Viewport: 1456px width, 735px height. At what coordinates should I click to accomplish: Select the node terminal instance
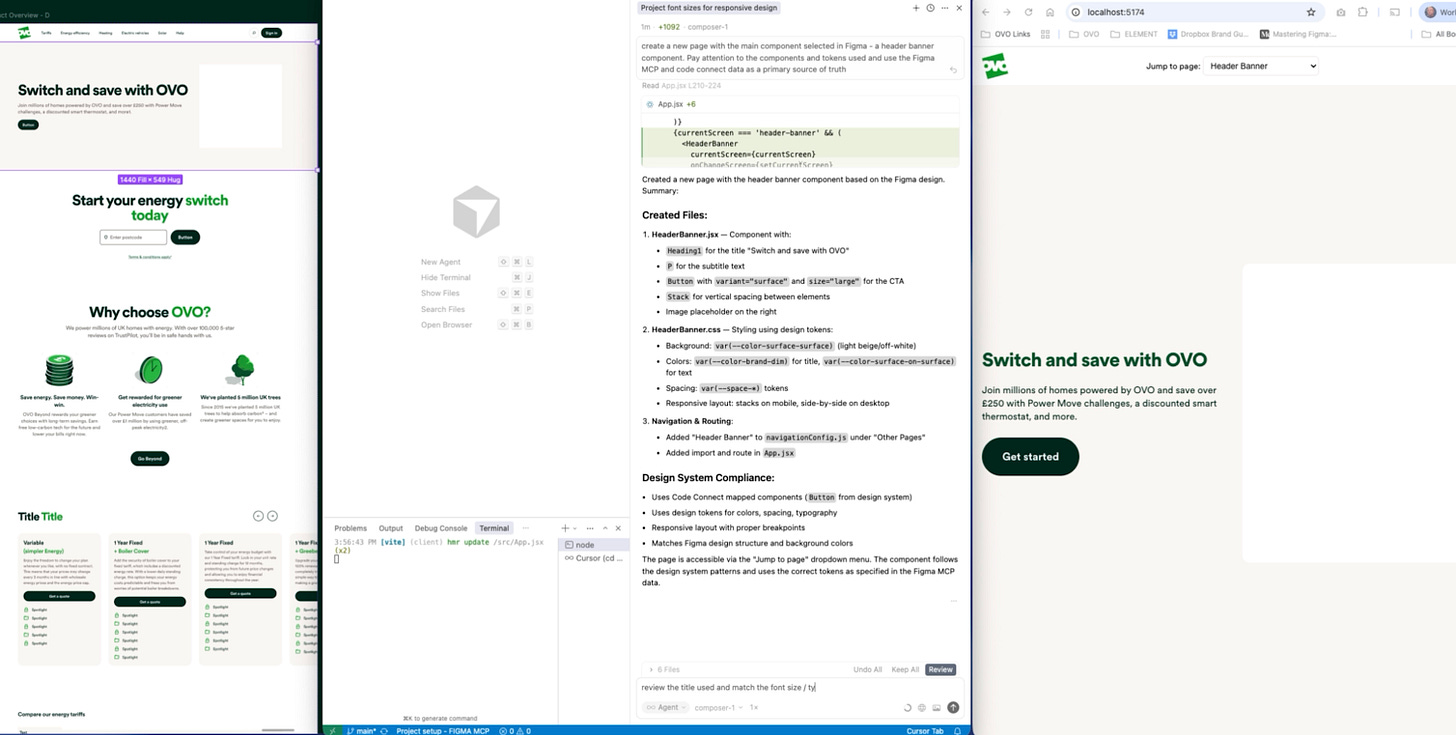click(593, 545)
